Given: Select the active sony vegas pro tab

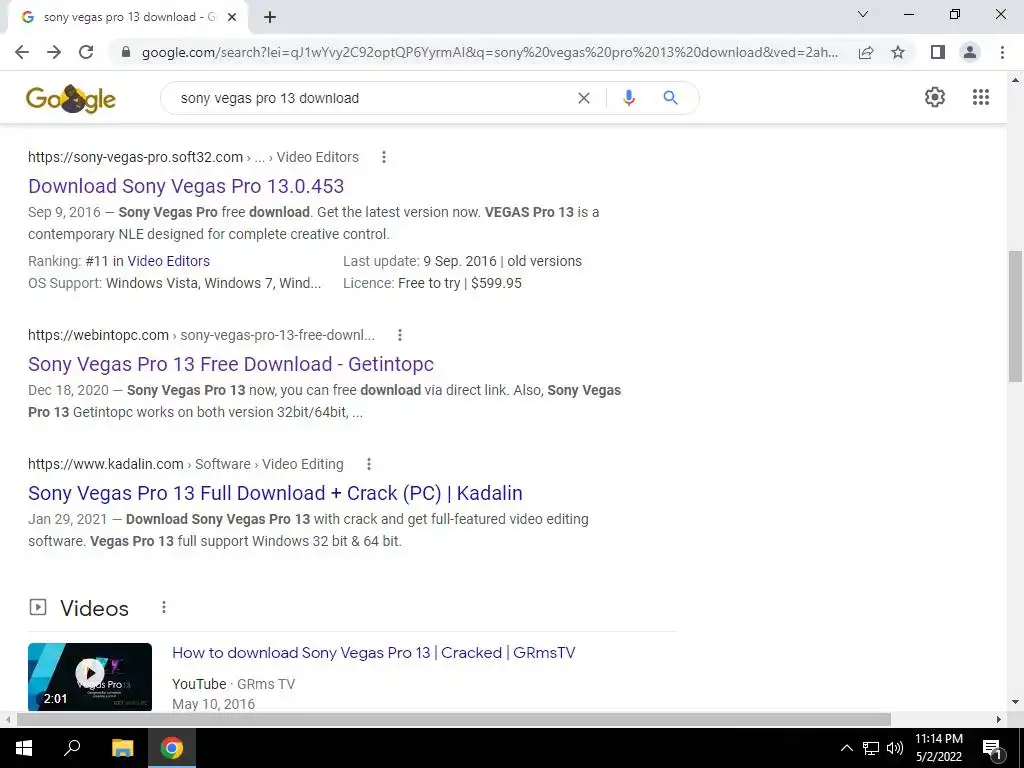Looking at the screenshot, I should point(127,17).
